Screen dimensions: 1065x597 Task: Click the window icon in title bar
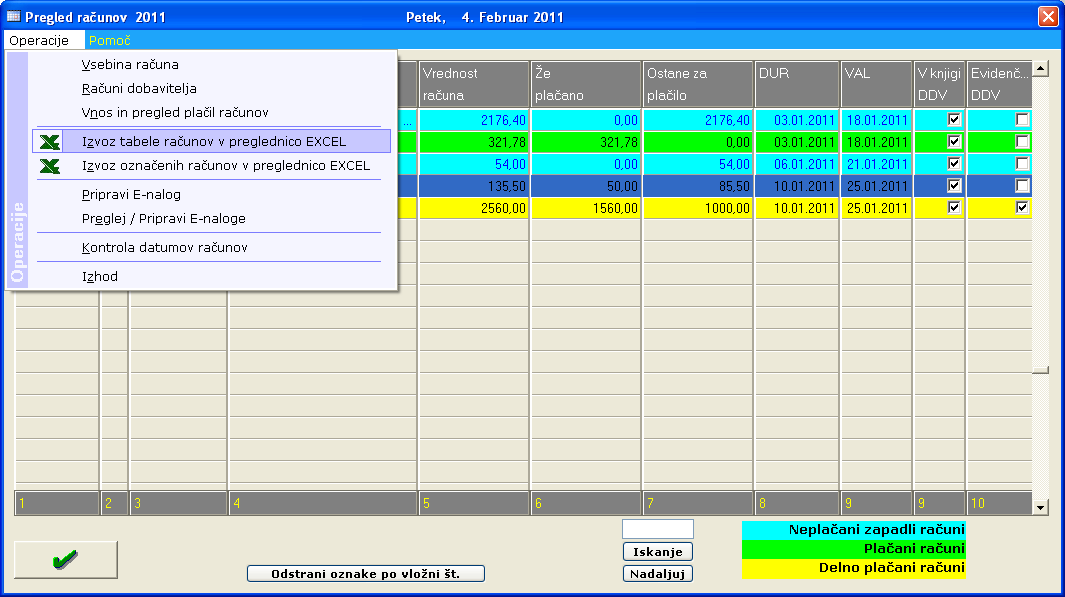(x=14, y=17)
